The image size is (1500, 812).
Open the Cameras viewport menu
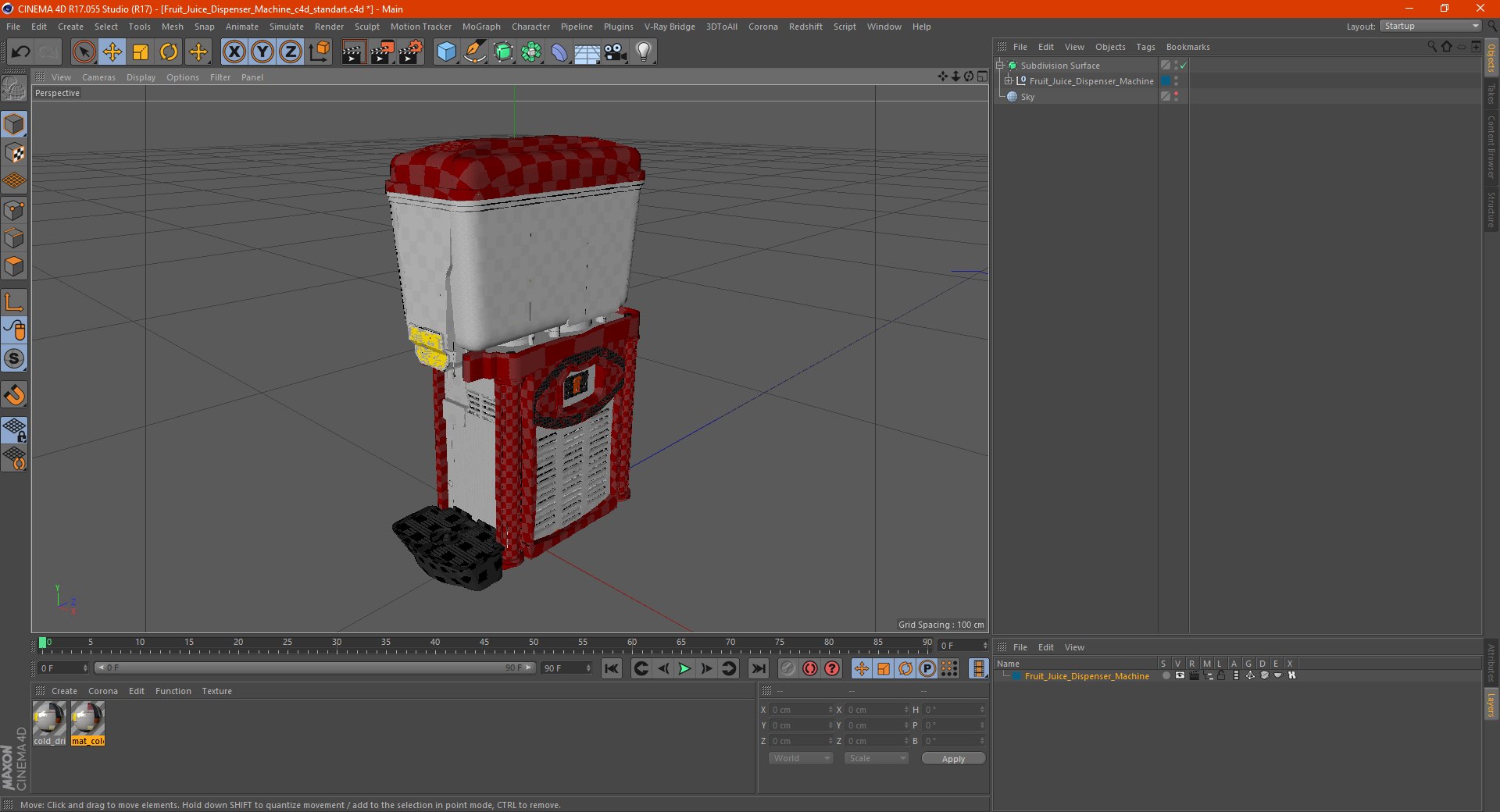(98, 77)
